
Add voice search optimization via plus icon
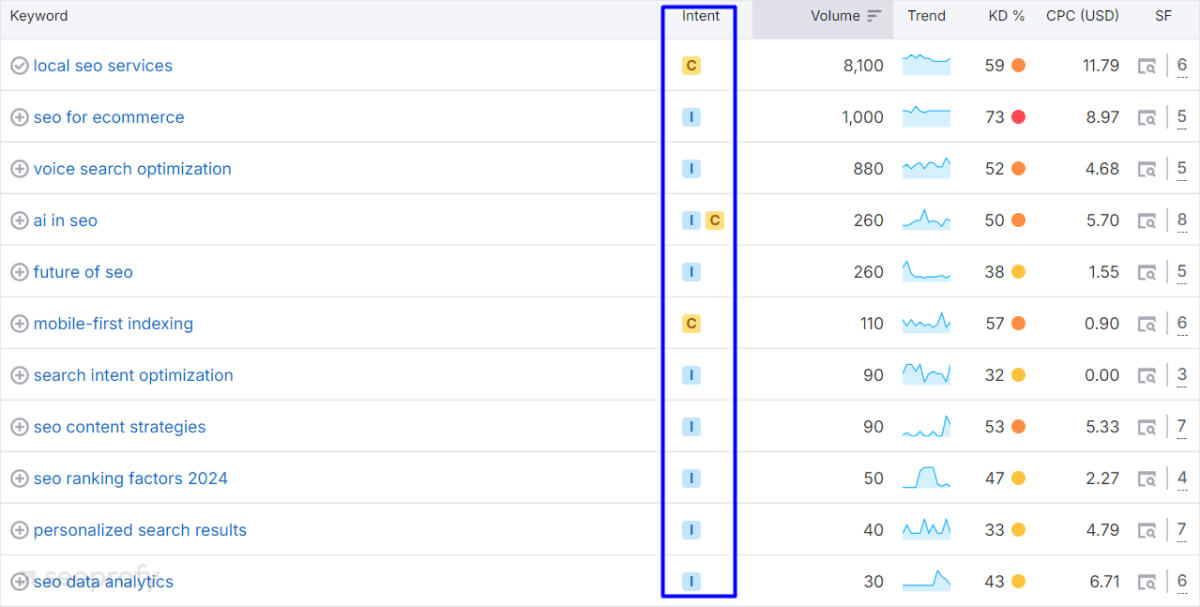click(19, 169)
